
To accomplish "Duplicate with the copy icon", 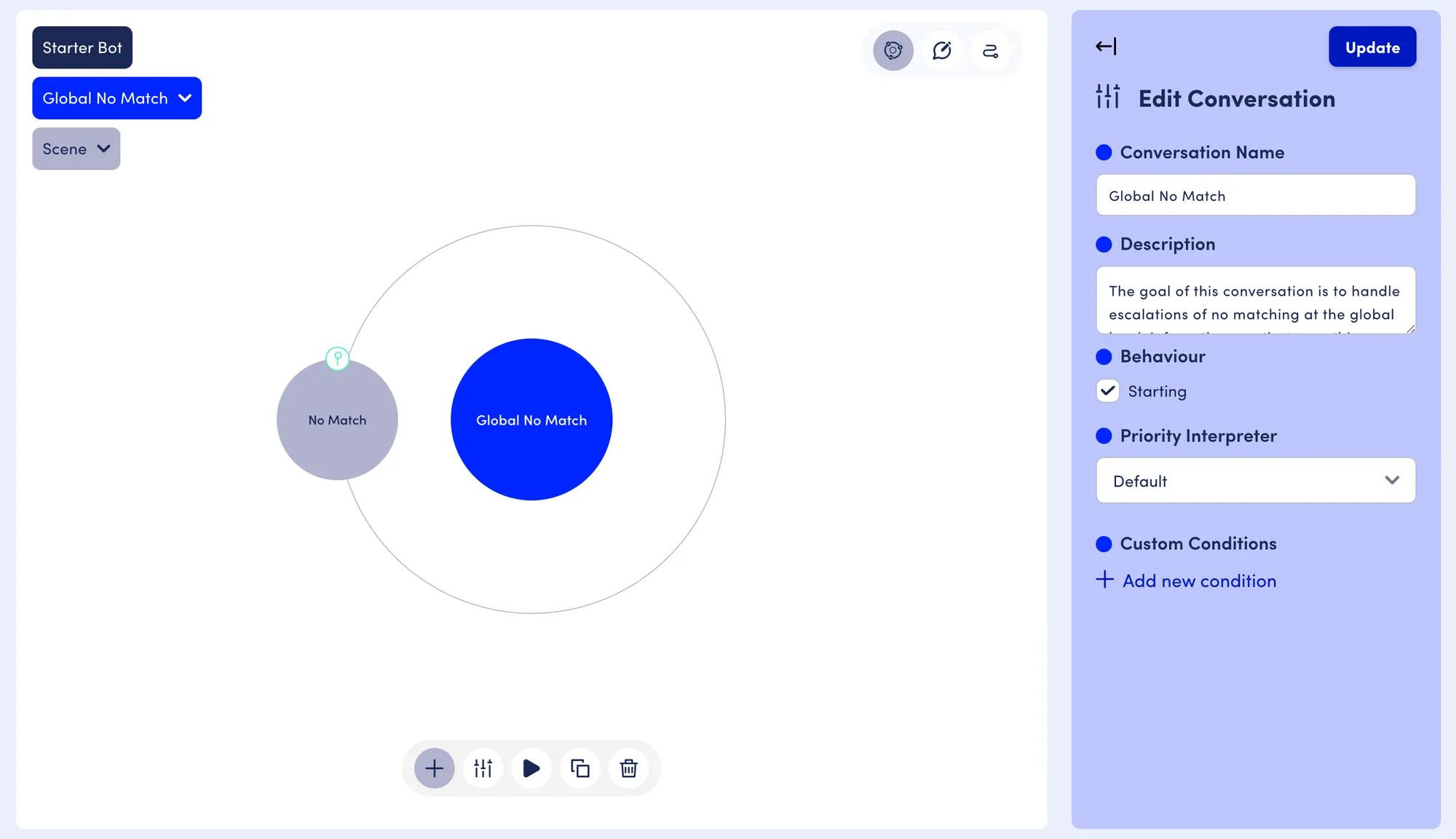I will (x=580, y=768).
